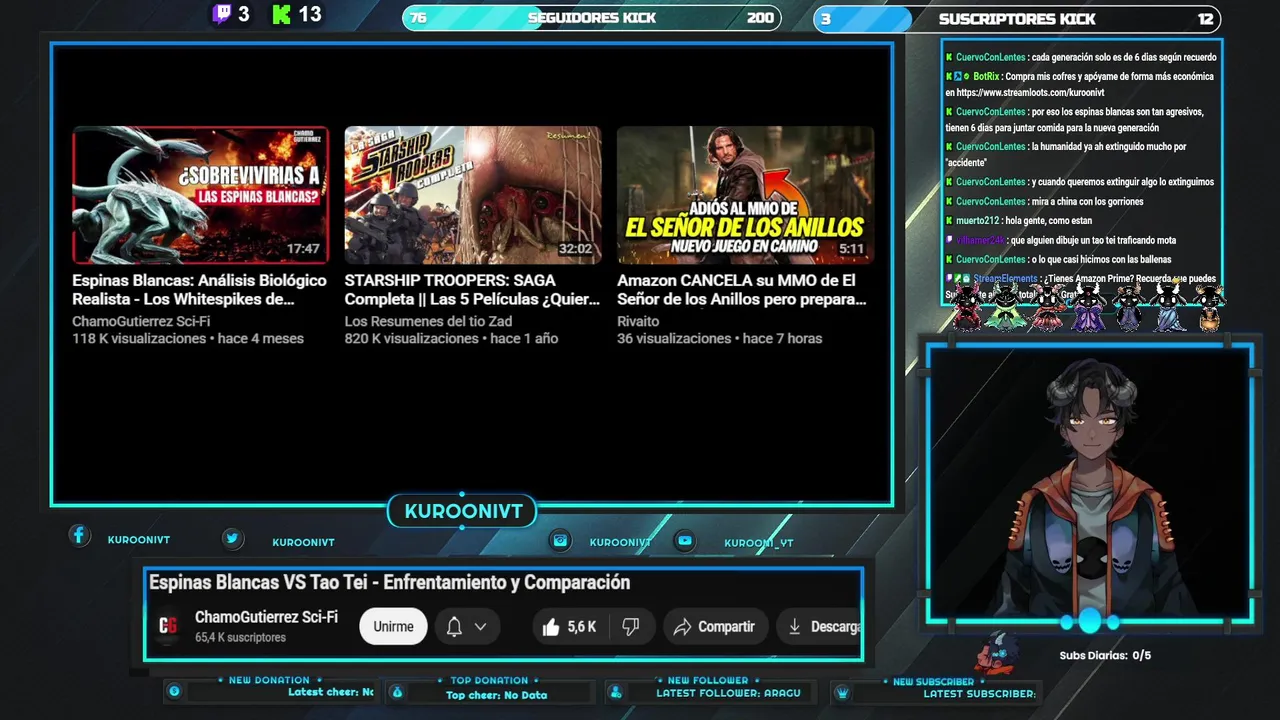Open title 'Espinas Blancas: Análisis Biológico Realista'
The width and height of the screenshot is (1280, 720).
tap(200, 290)
